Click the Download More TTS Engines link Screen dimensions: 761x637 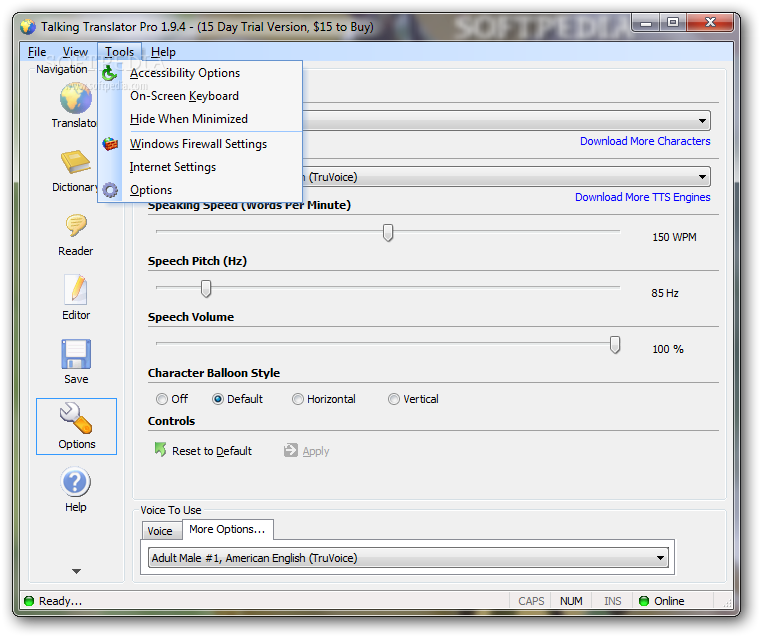(643, 197)
